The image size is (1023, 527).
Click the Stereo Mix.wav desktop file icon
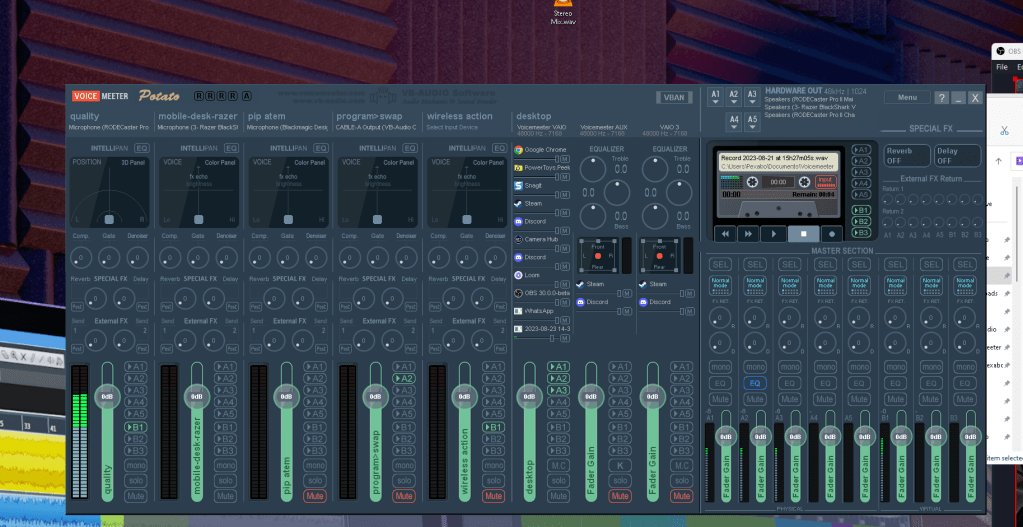[x=563, y=12]
